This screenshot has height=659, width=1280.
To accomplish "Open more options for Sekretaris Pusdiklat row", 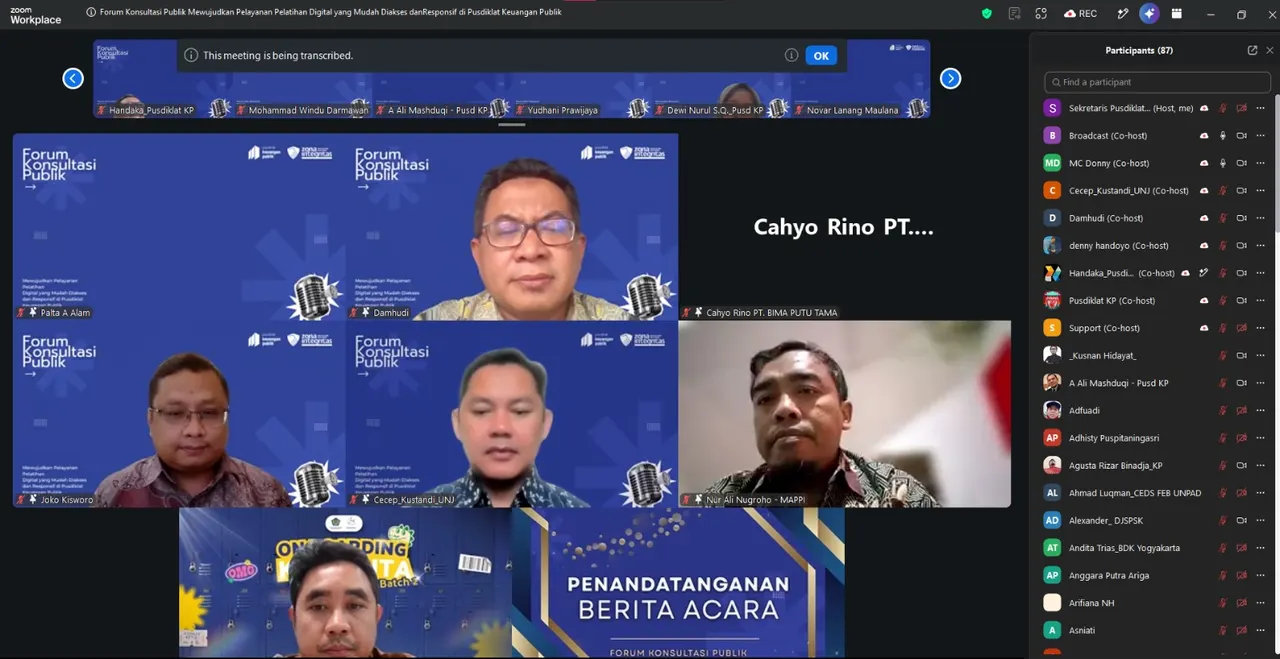I will 1261,108.
